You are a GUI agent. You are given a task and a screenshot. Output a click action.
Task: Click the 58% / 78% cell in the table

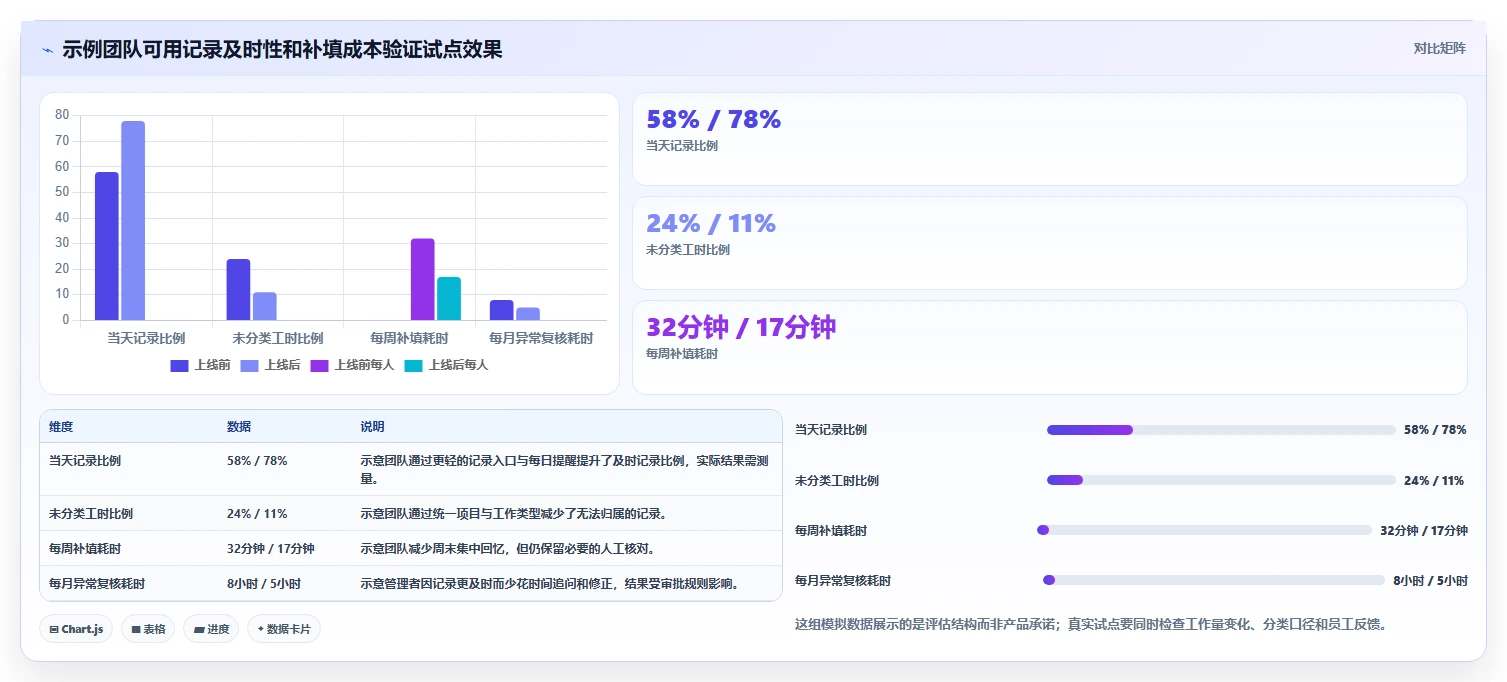click(257, 461)
